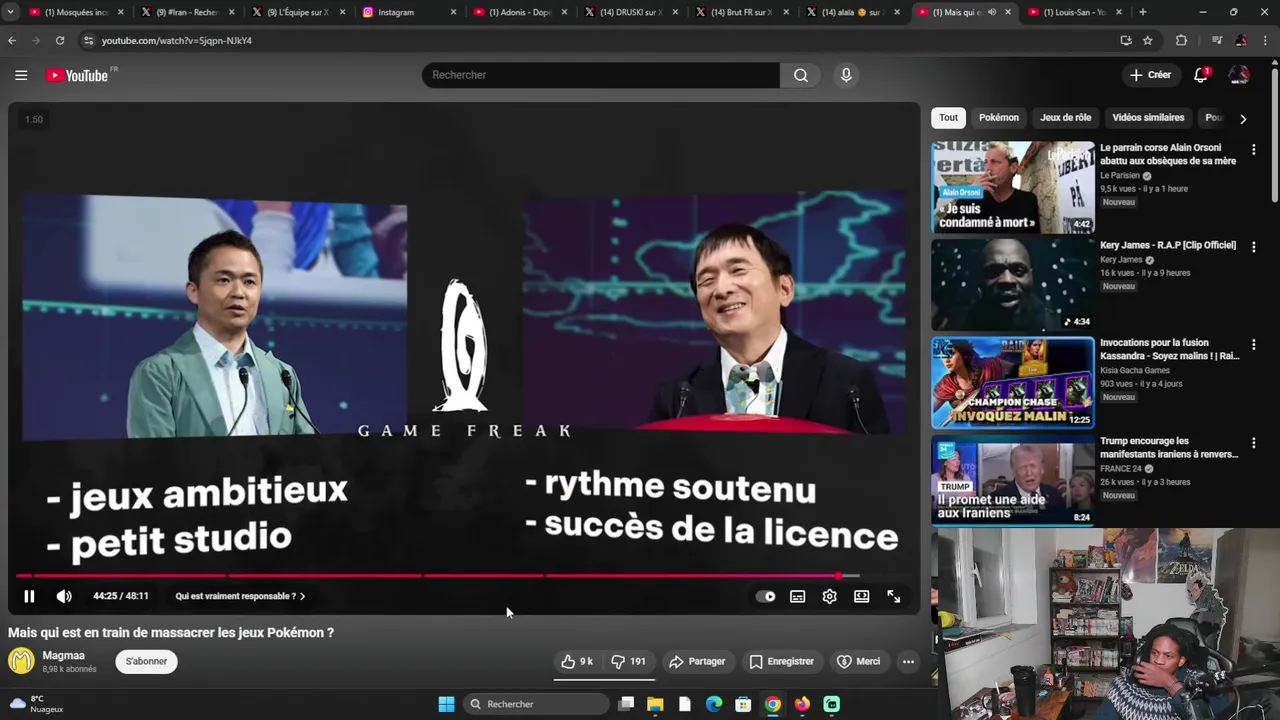
Task: Select the Tout filter chip
Action: click(948, 118)
